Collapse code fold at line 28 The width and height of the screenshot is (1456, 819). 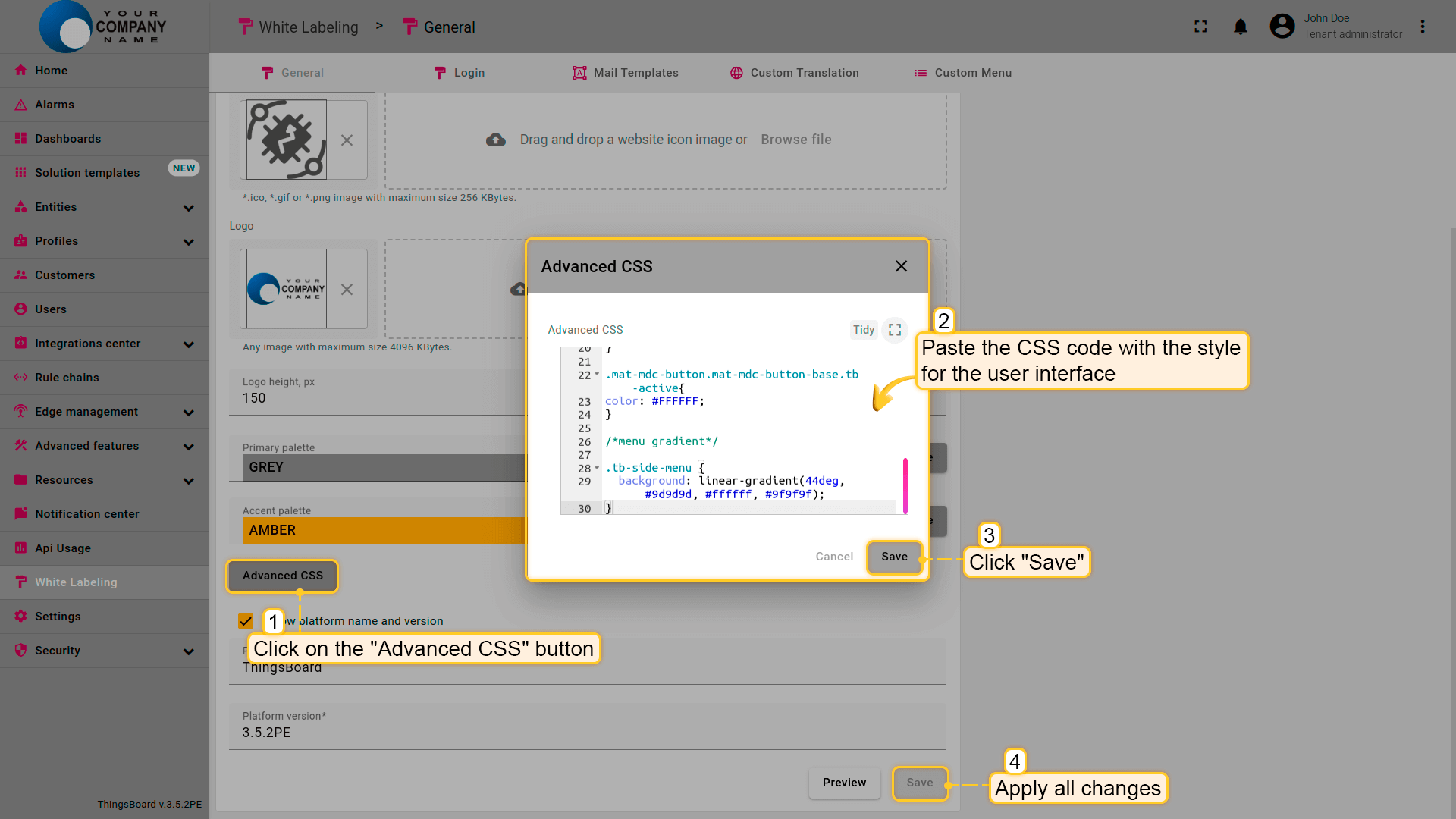coord(597,468)
